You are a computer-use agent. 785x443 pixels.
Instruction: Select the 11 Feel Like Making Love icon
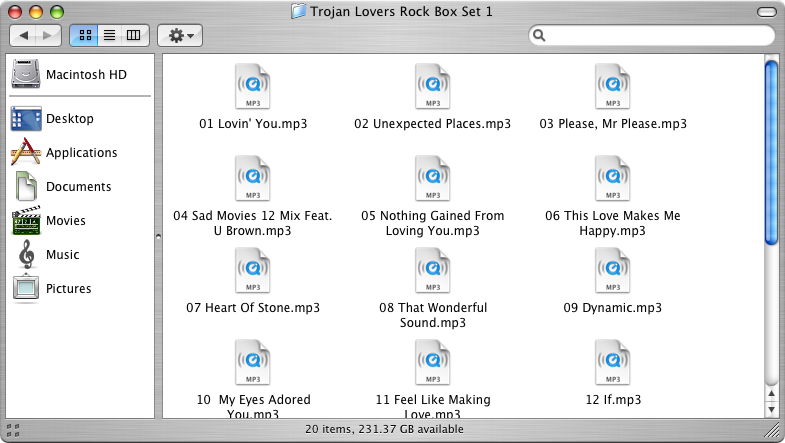[433, 362]
